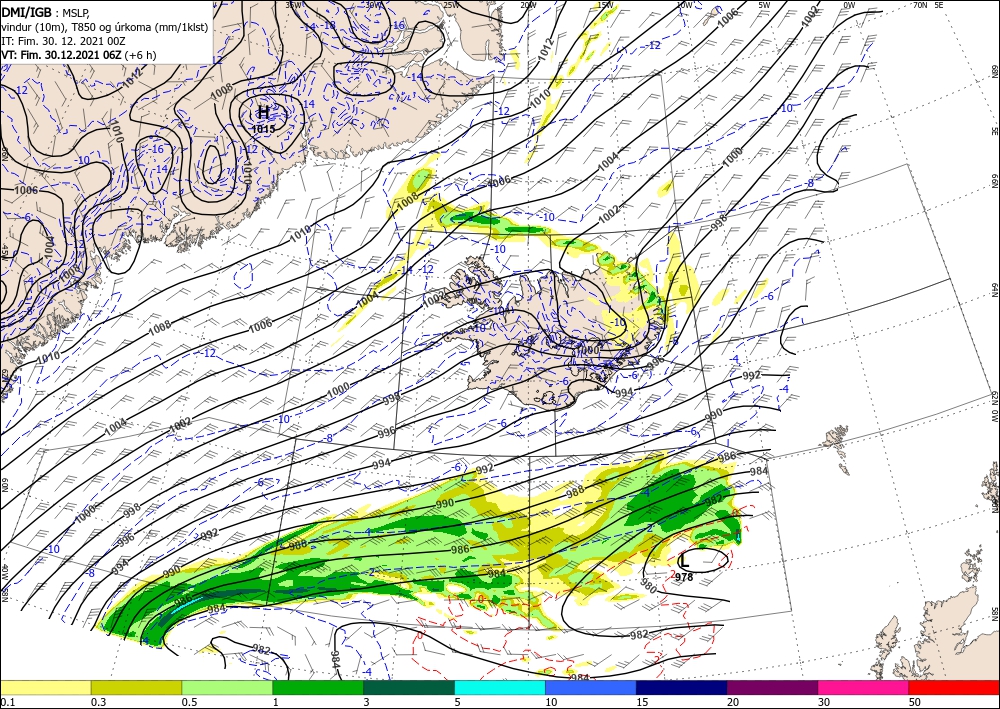Screen dimensions: 1000x709
Task: Click the 70N label on the top edge
Action: click(x=920, y=4)
